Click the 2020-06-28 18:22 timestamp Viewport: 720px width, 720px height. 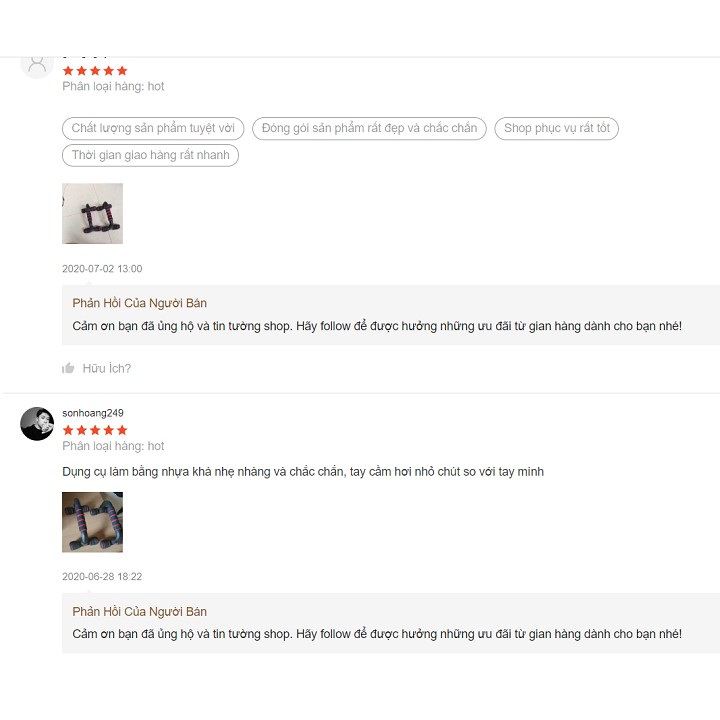pos(102,577)
